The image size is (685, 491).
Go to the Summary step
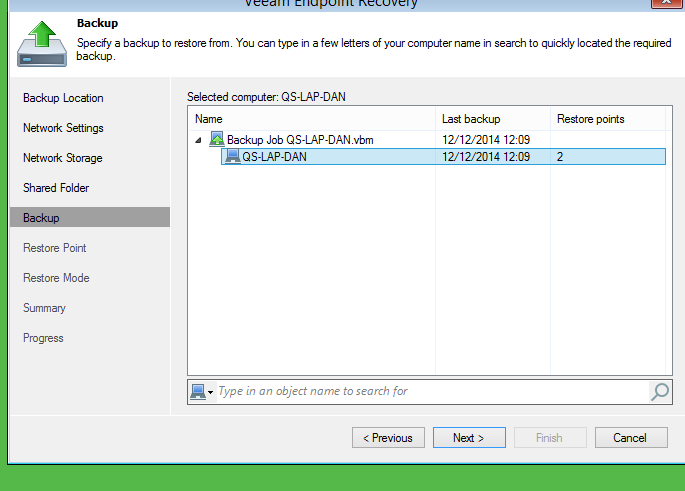point(44,308)
